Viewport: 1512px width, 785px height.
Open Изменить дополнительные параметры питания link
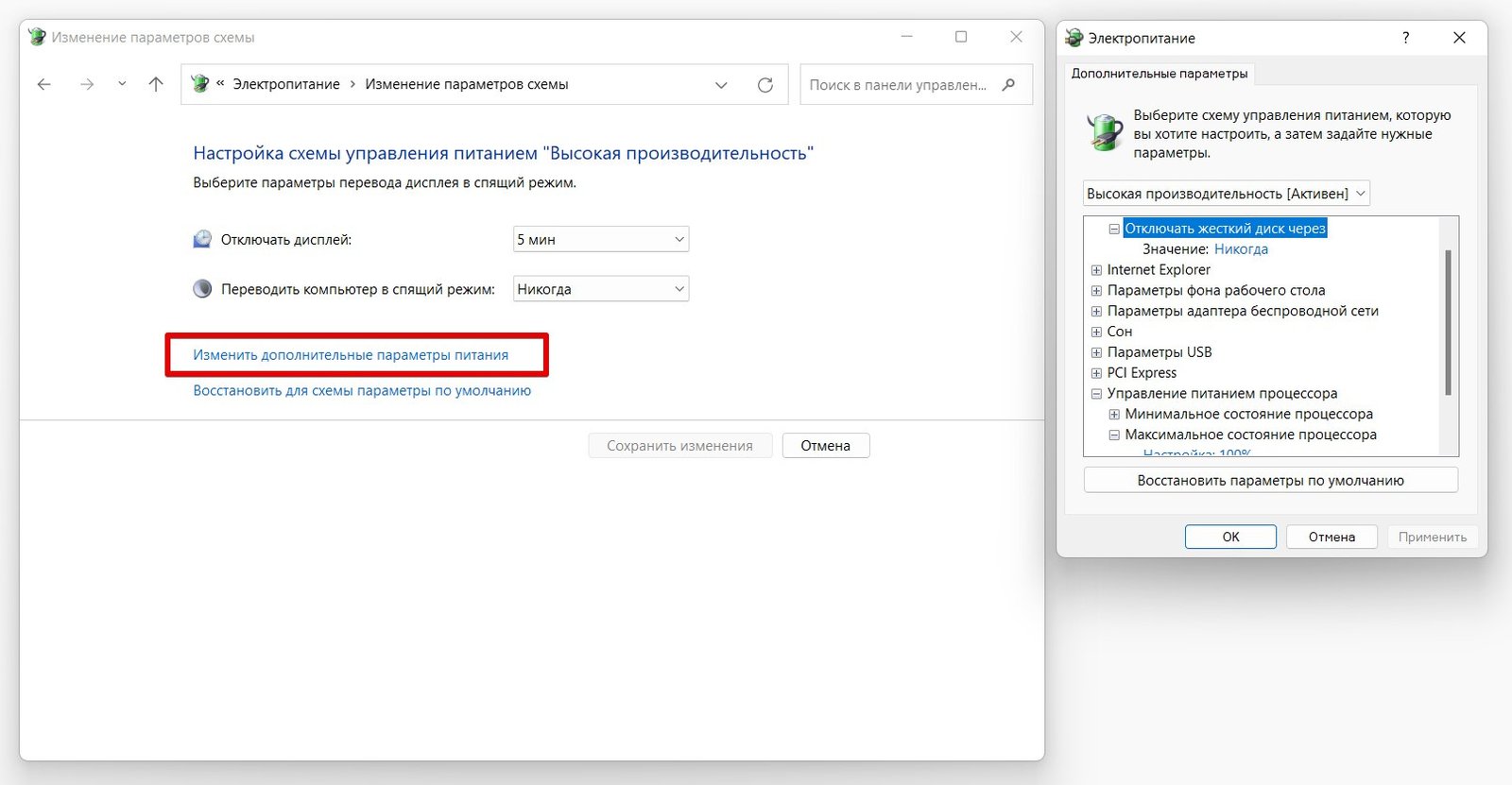pyautogui.click(x=351, y=355)
